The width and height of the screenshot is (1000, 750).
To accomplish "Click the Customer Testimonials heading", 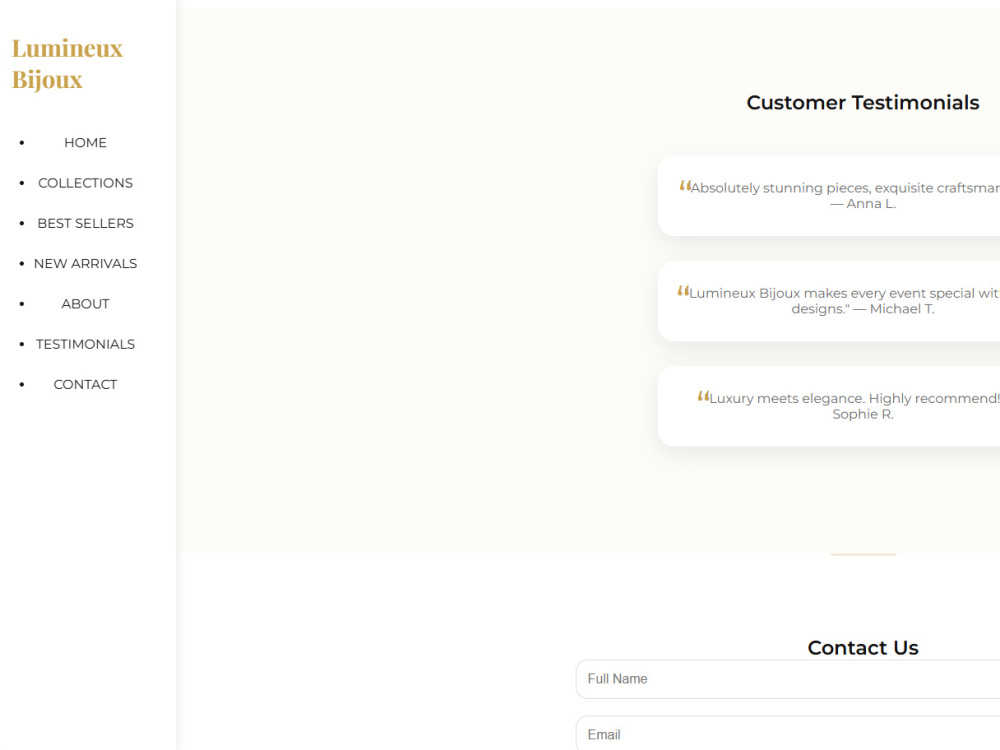I will pos(863,103).
